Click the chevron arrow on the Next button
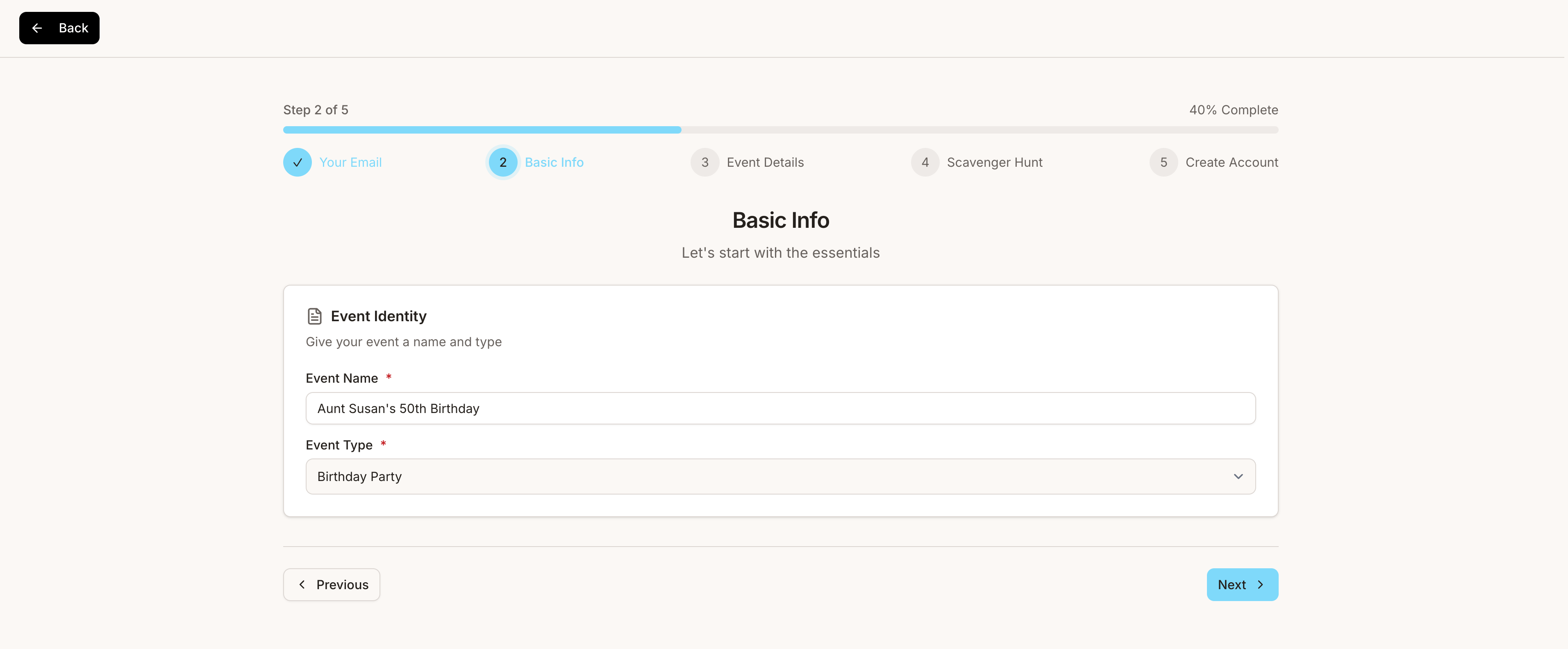 coord(1260,584)
